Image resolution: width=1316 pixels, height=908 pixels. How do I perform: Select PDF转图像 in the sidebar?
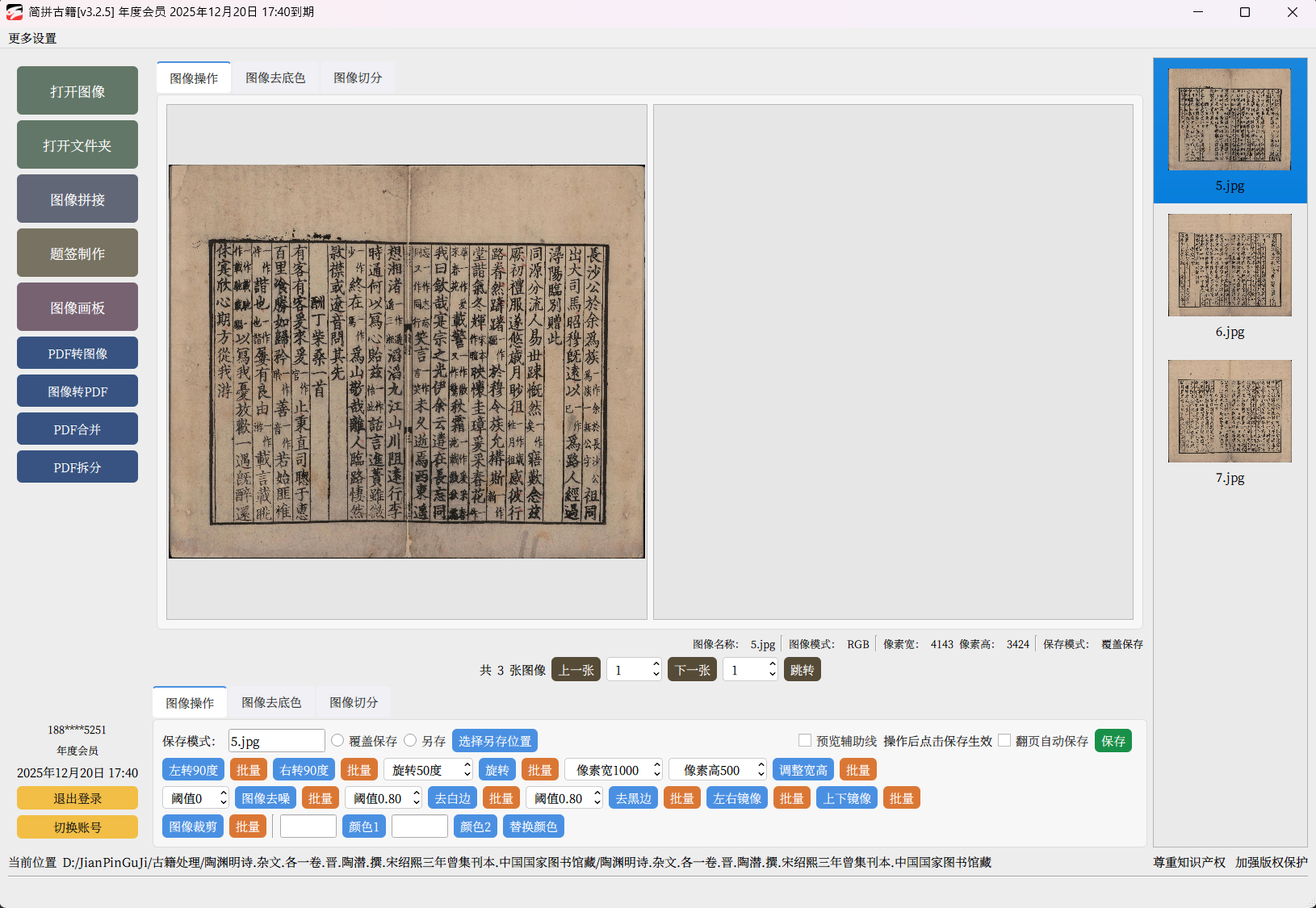pos(78,354)
